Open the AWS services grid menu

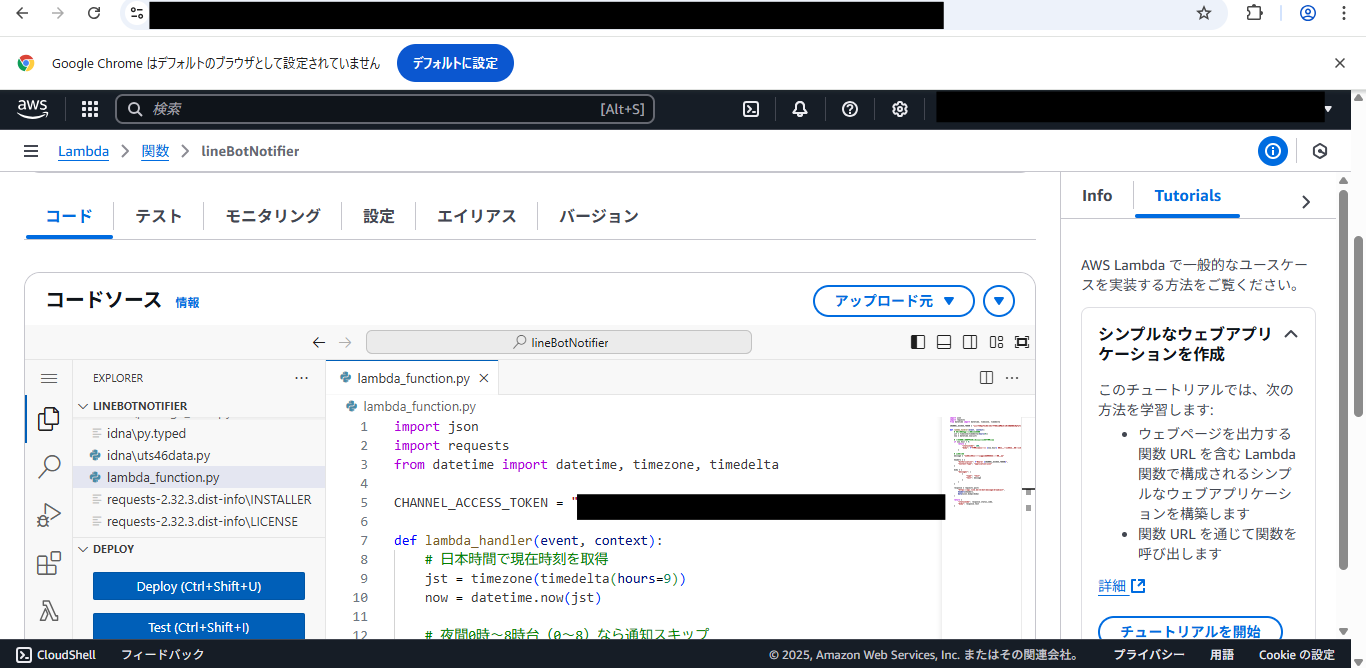coord(90,109)
